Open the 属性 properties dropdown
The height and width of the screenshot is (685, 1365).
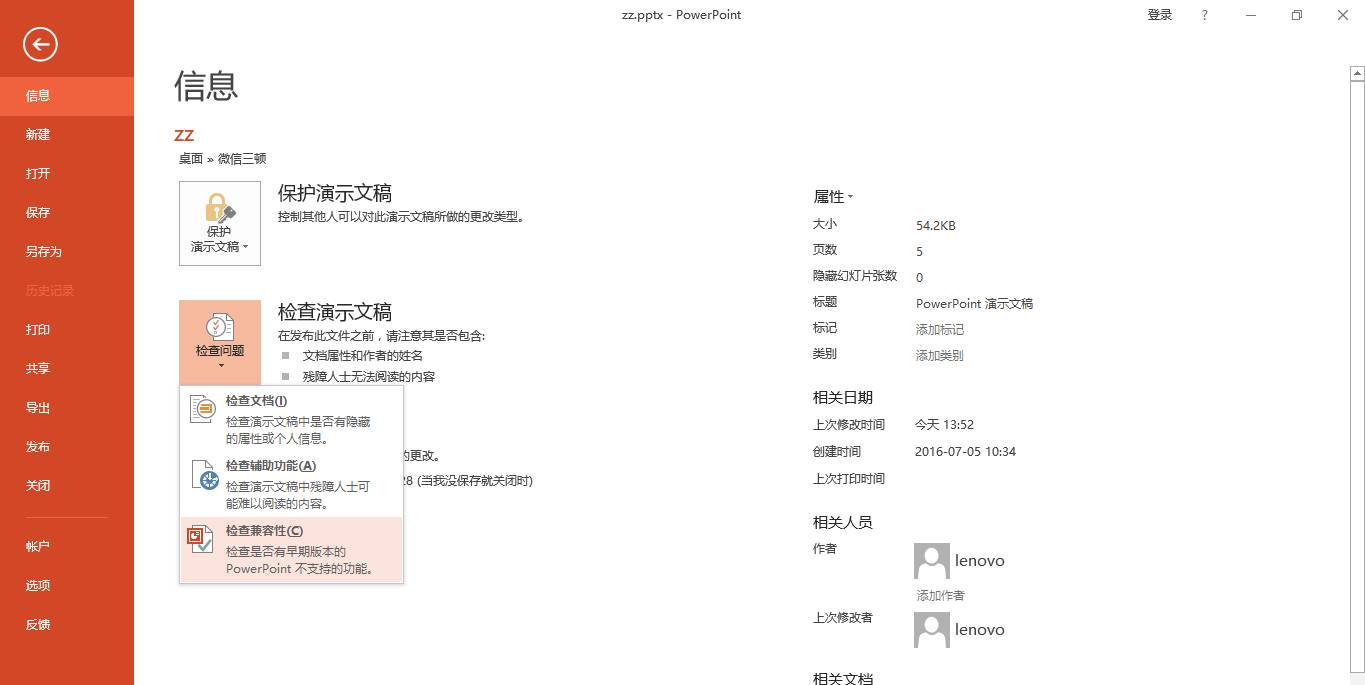(x=833, y=196)
